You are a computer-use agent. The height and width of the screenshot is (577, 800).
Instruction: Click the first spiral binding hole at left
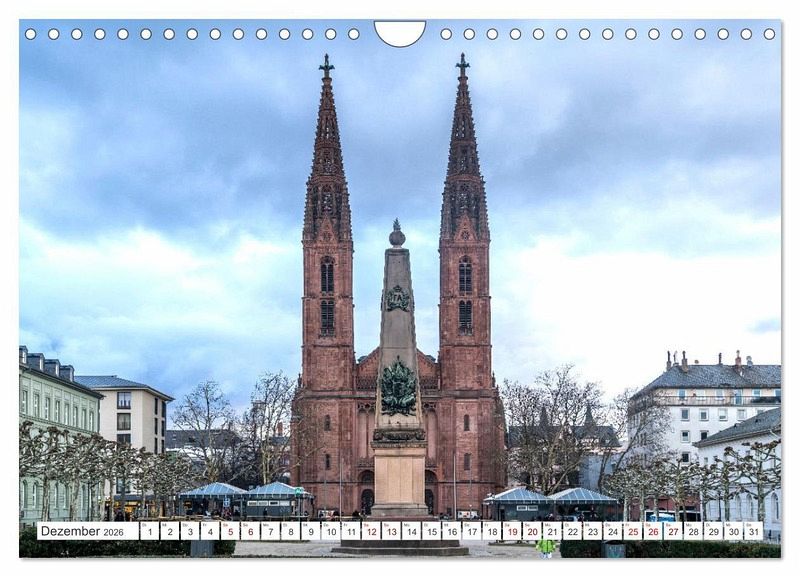(30, 34)
